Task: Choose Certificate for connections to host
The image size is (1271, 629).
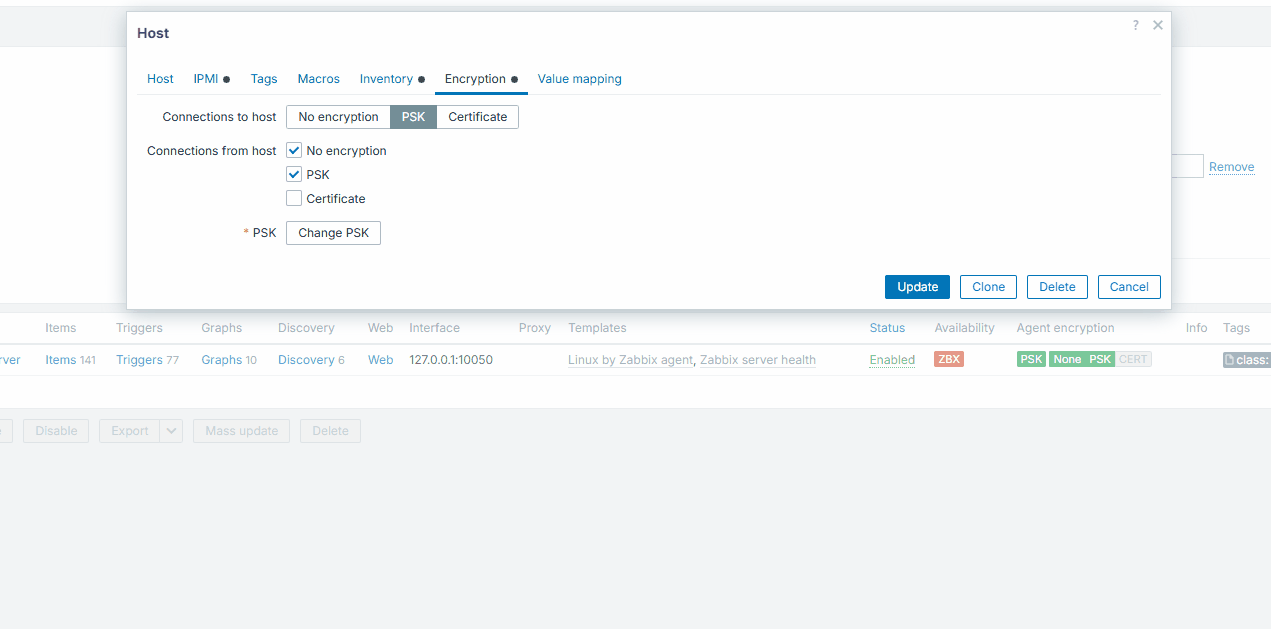Action: click(477, 117)
